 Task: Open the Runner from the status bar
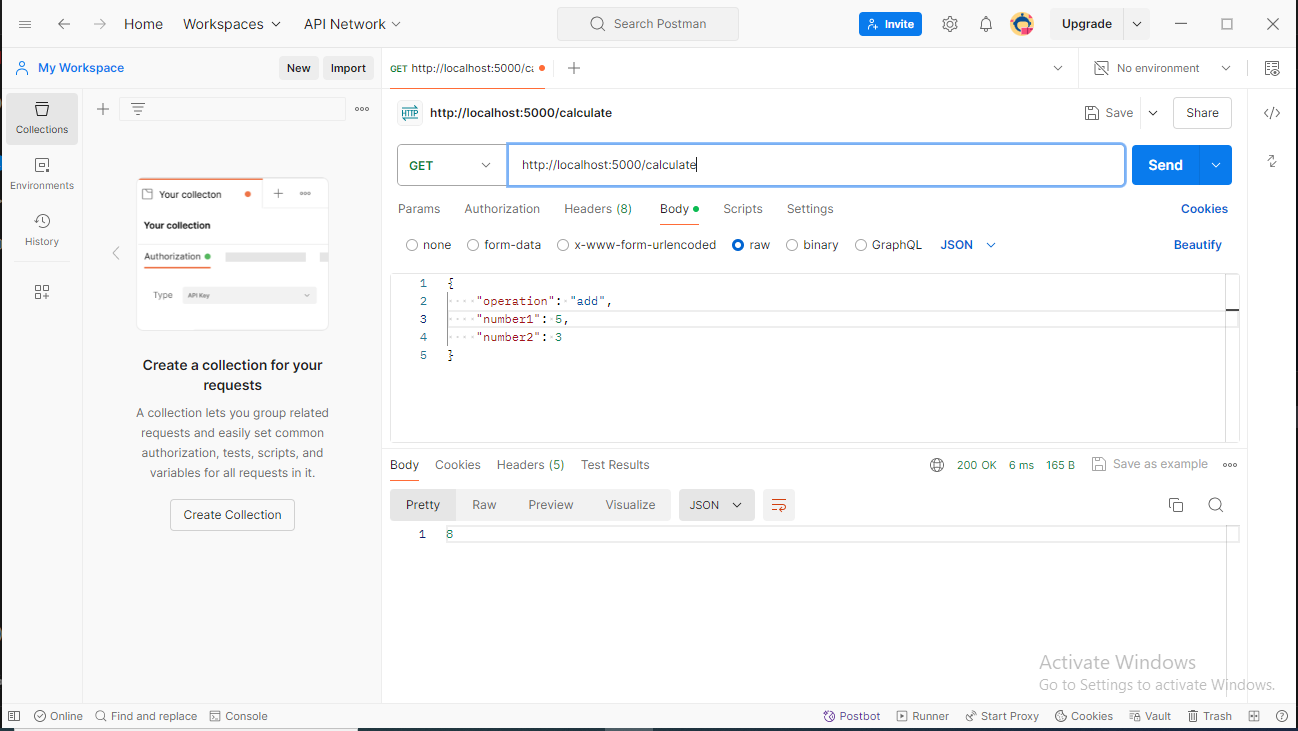pyautogui.click(x=923, y=716)
